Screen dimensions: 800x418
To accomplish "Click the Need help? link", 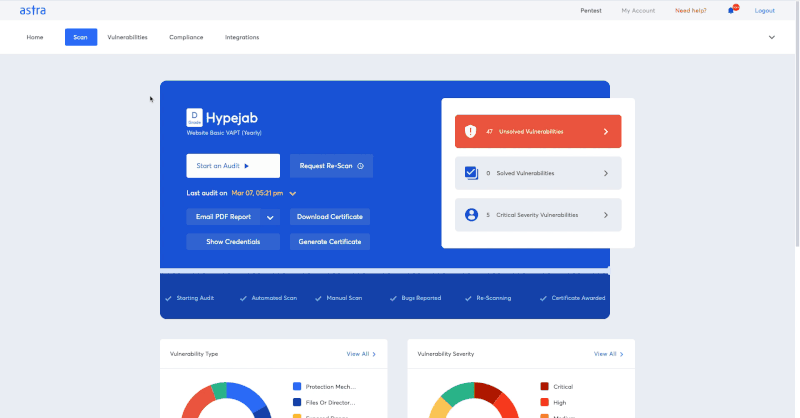I will (691, 10).
